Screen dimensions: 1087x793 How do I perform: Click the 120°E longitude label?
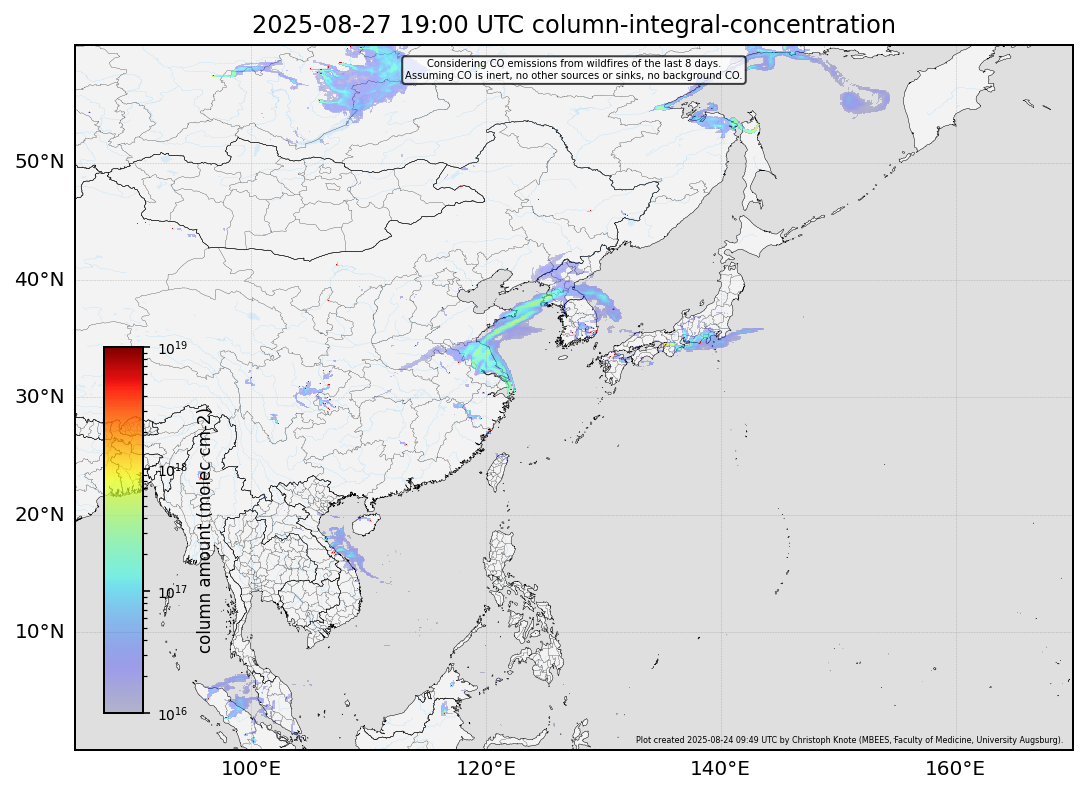point(485,768)
